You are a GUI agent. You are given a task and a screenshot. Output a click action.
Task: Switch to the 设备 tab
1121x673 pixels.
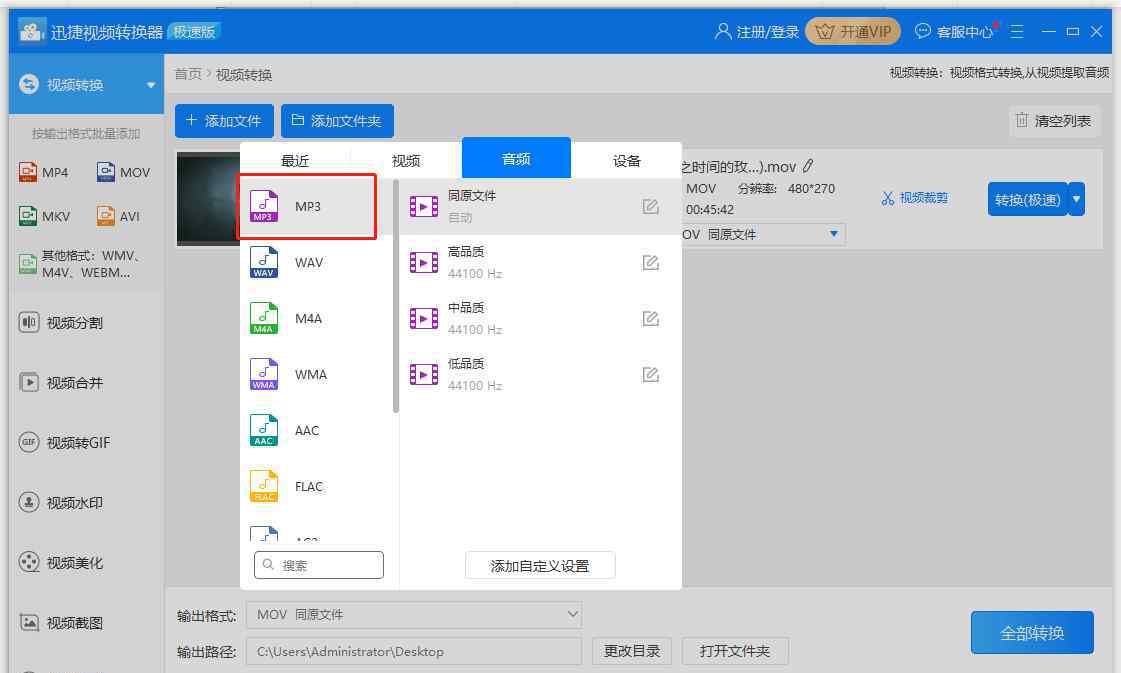pos(626,160)
